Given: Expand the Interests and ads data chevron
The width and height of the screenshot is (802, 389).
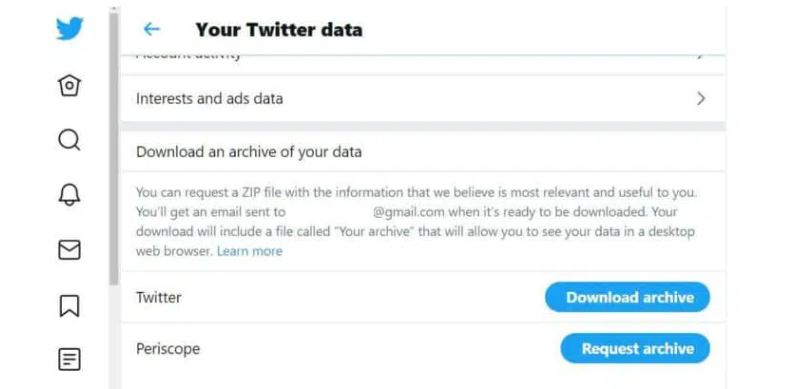Looking at the screenshot, I should (x=701, y=99).
